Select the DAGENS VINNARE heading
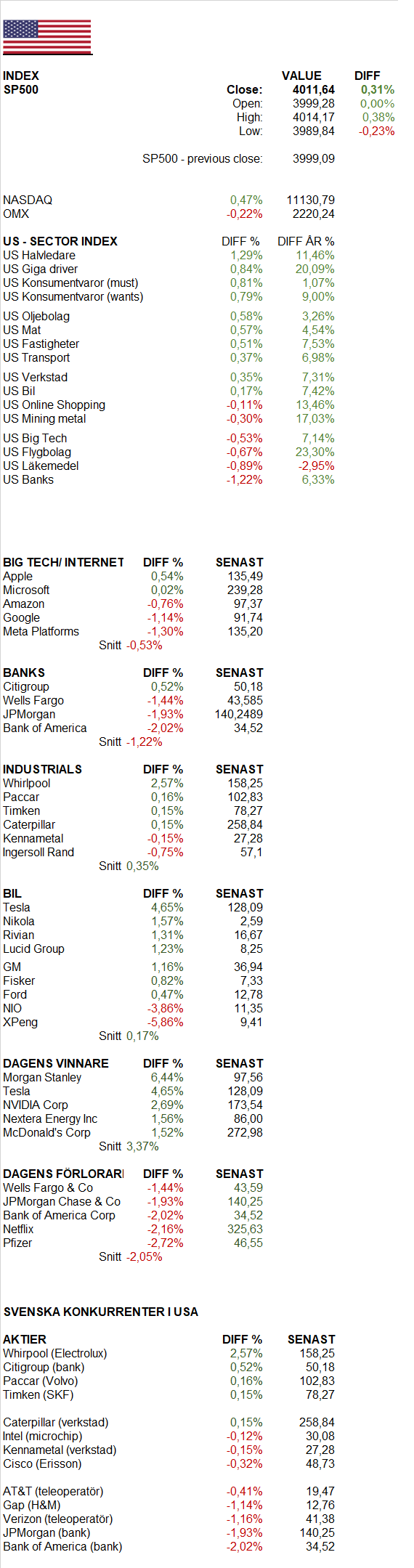Screen dimensions: 414x1568 point(56,1063)
